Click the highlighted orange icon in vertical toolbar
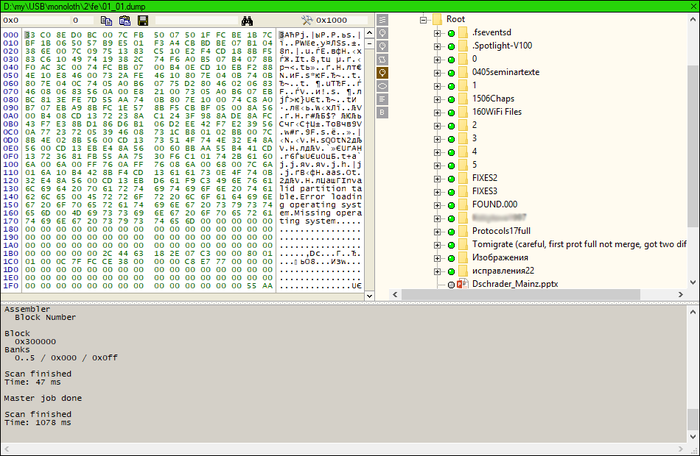700x456 pixels. tap(381, 73)
